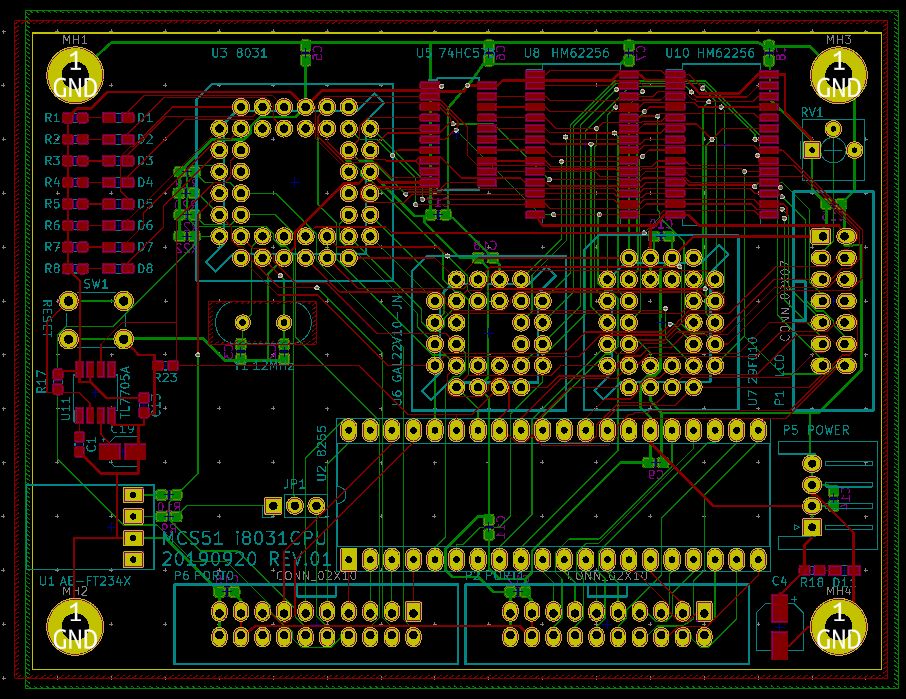Select the MH4 GND mounting hole
This screenshot has height=699, width=906.
[x=838, y=626]
